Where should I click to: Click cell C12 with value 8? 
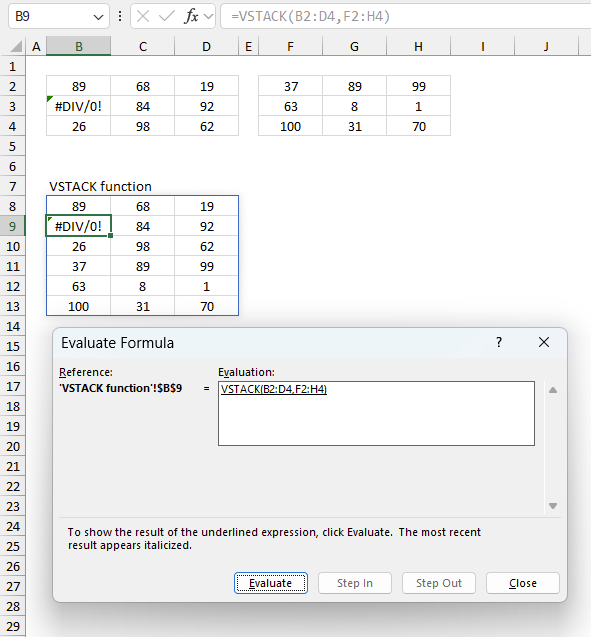pos(143,286)
